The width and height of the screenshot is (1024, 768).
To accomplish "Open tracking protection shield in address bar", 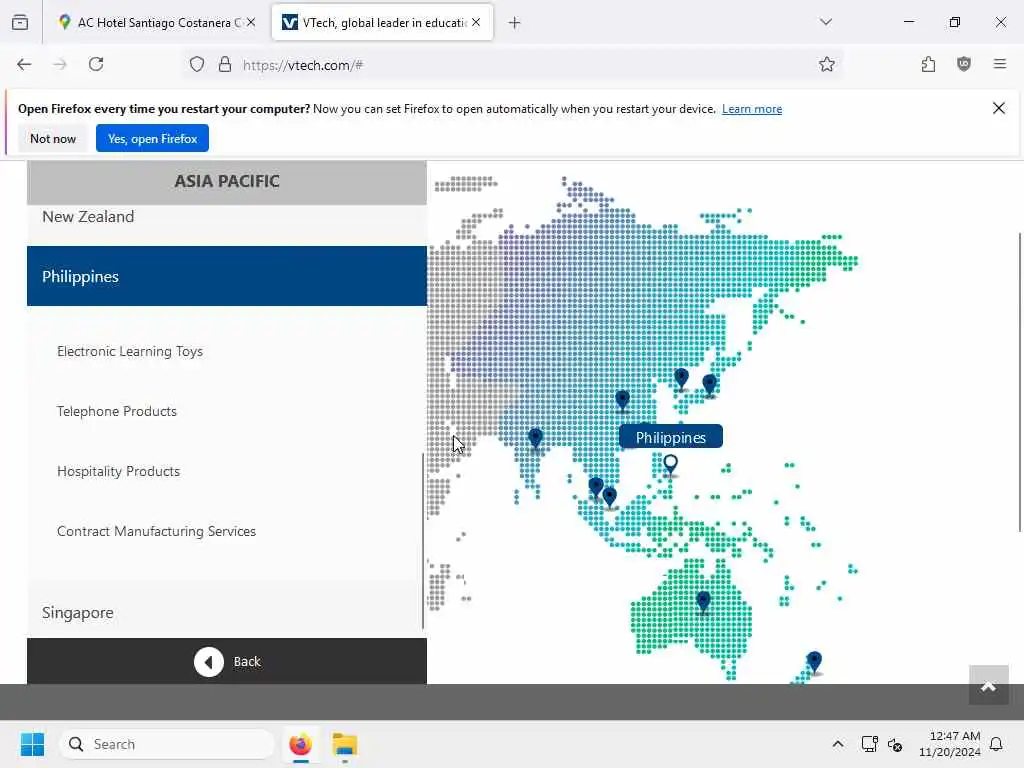I will point(197,64).
